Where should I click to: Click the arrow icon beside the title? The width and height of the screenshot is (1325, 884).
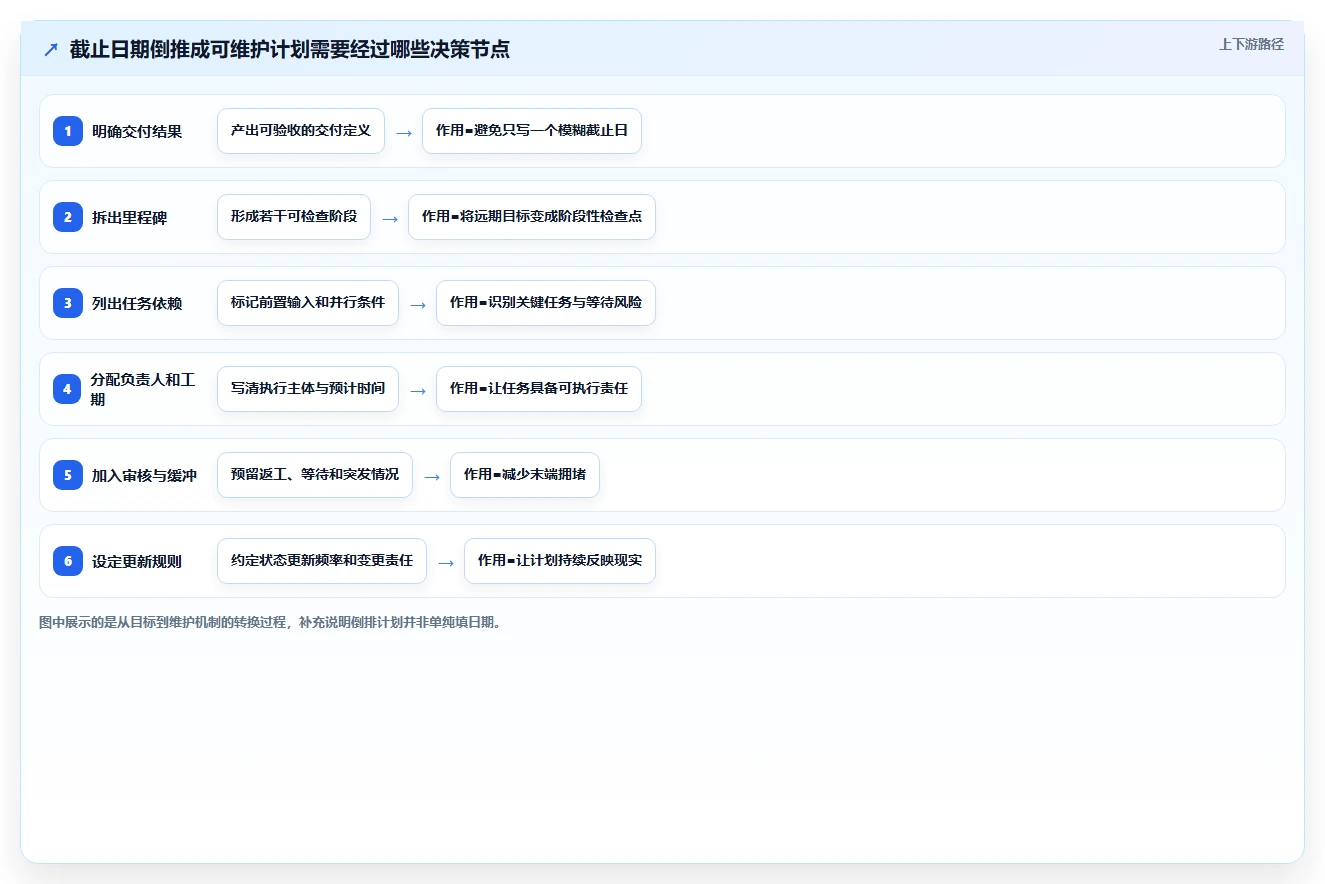pos(51,50)
